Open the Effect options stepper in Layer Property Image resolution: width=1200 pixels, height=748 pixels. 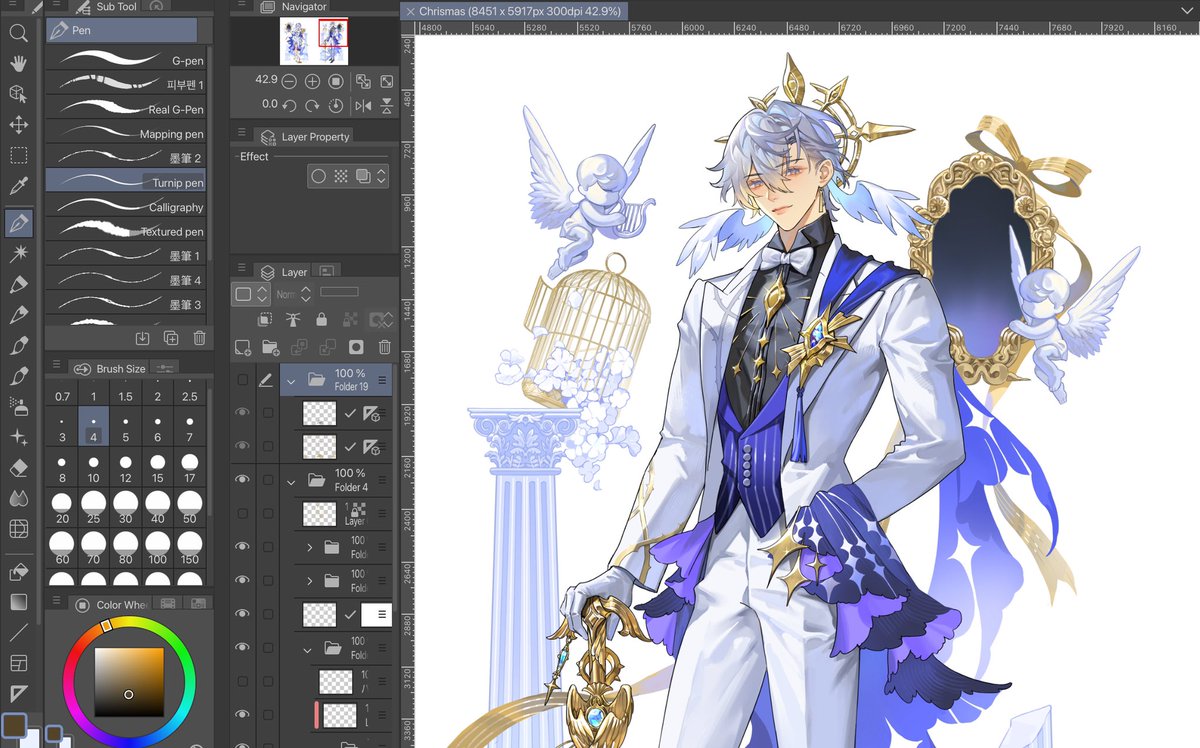(x=381, y=176)
